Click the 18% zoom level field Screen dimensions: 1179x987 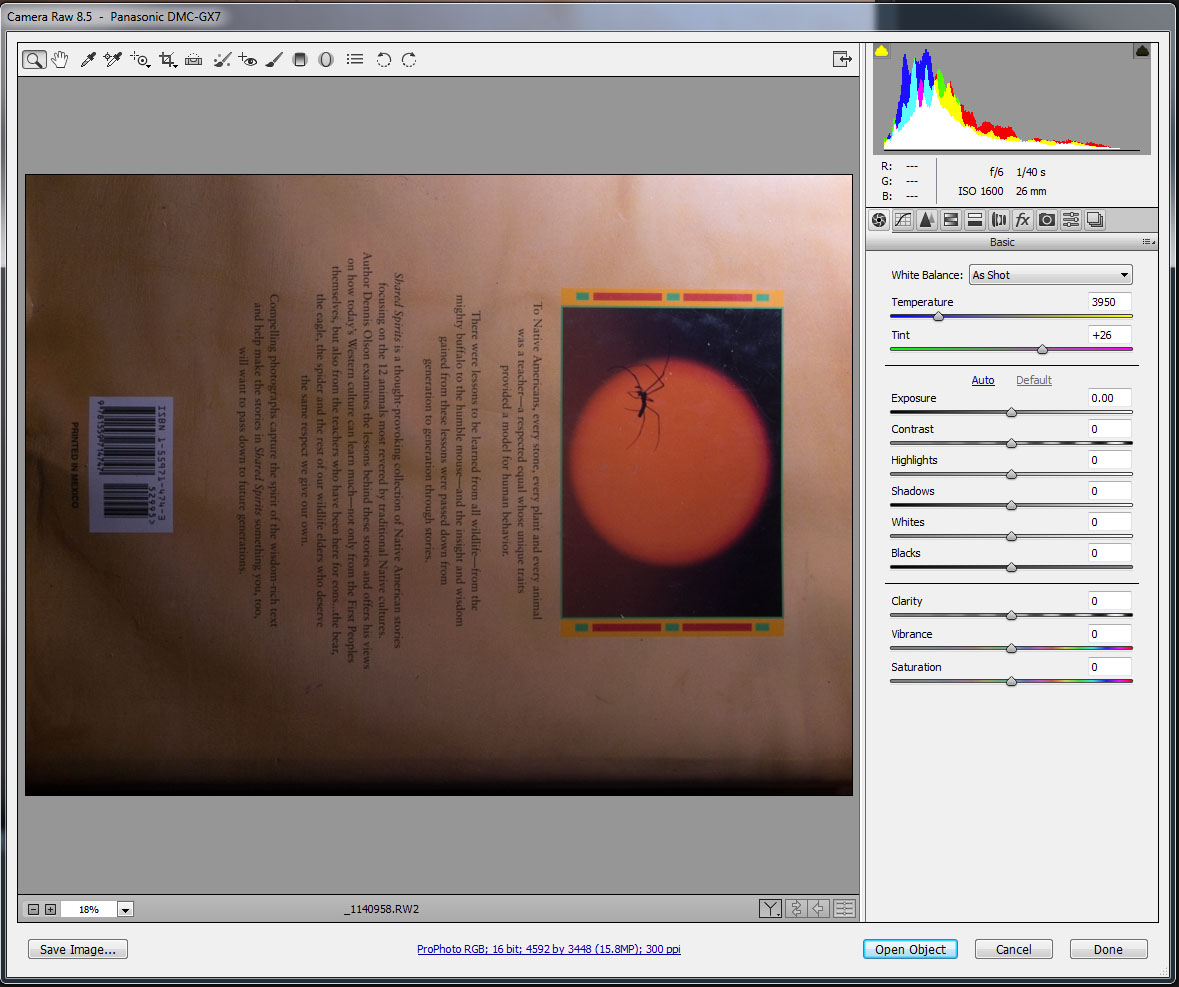(x=89, y=910)
